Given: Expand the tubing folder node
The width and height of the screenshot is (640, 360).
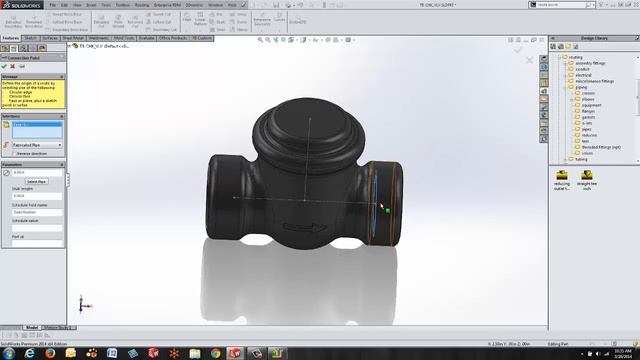Looking at the screenshot, I should pyautogui.click(x=565, y=159).
